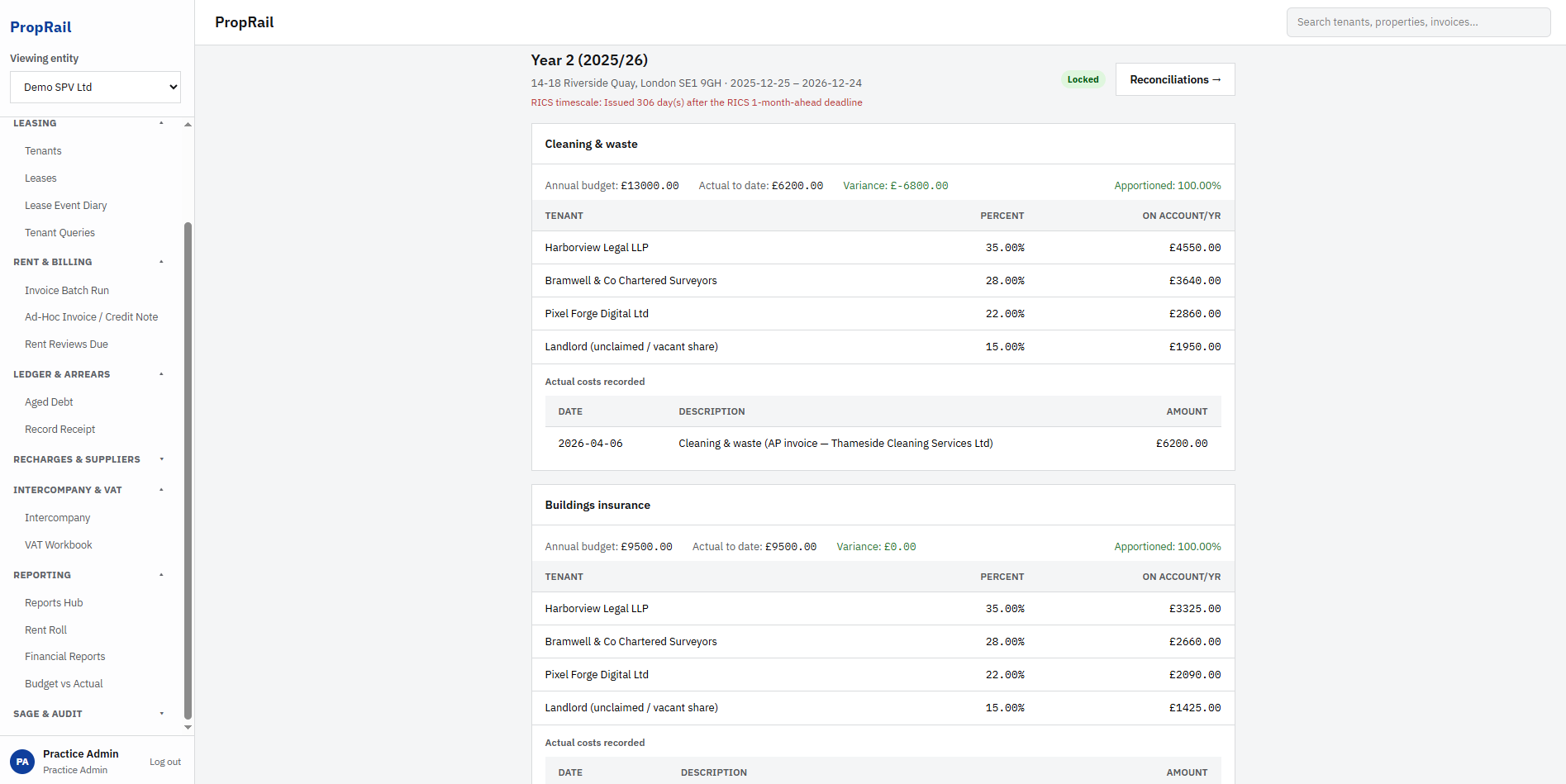Click the Year 2 (2025/26) heading
Viewport: 1566px width, 784px height.
click(x=589, y=60)
